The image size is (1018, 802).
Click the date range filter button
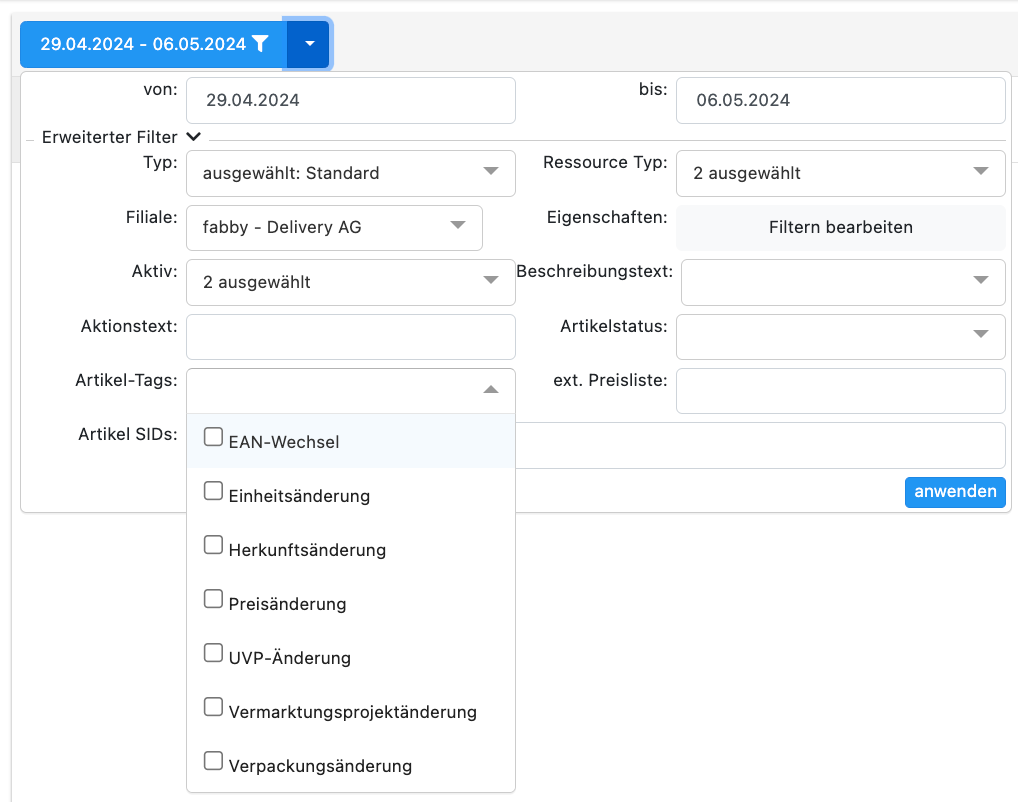pos(154,44)
